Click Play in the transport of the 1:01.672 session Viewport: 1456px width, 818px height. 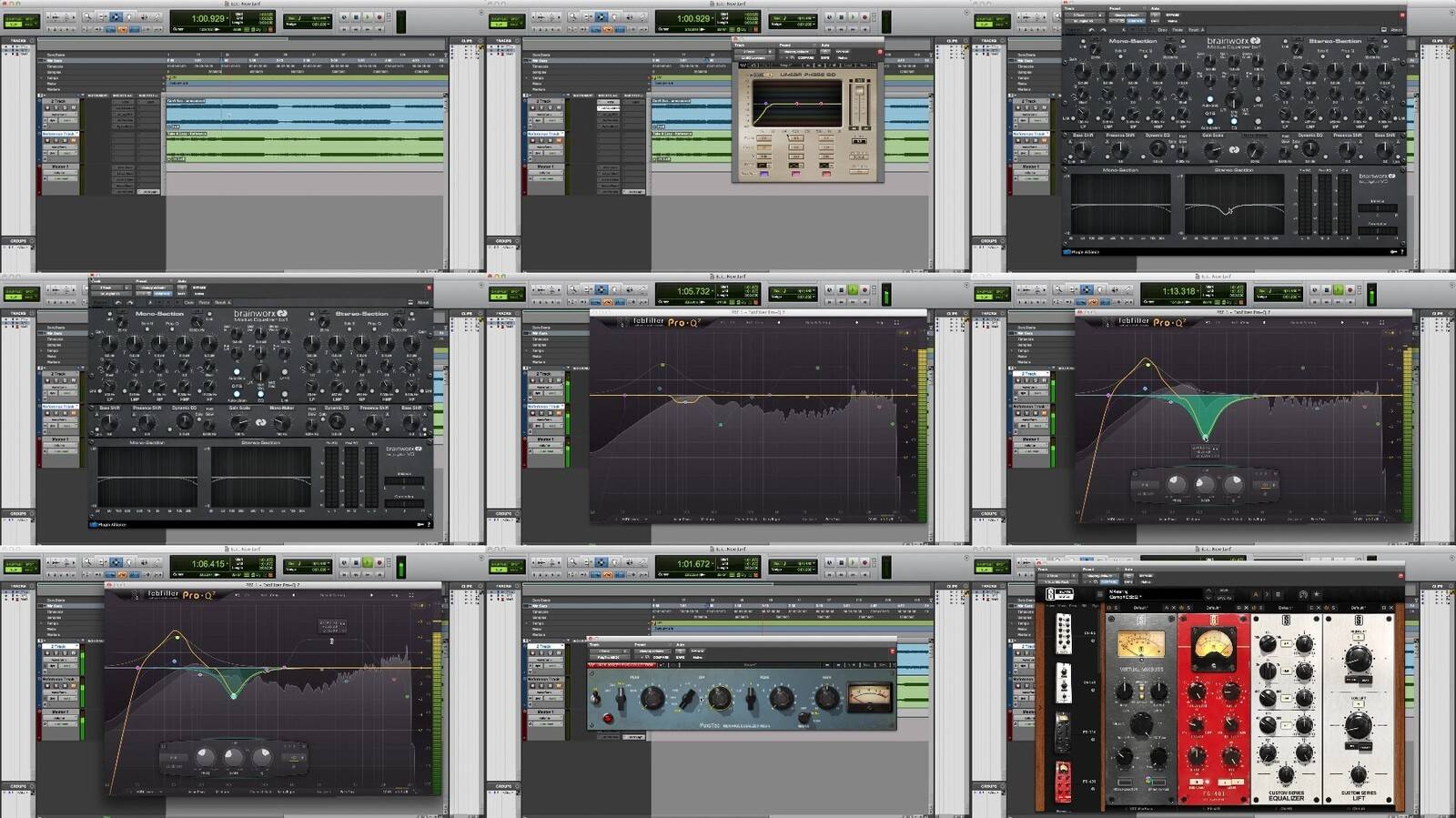tap(853, 563)
